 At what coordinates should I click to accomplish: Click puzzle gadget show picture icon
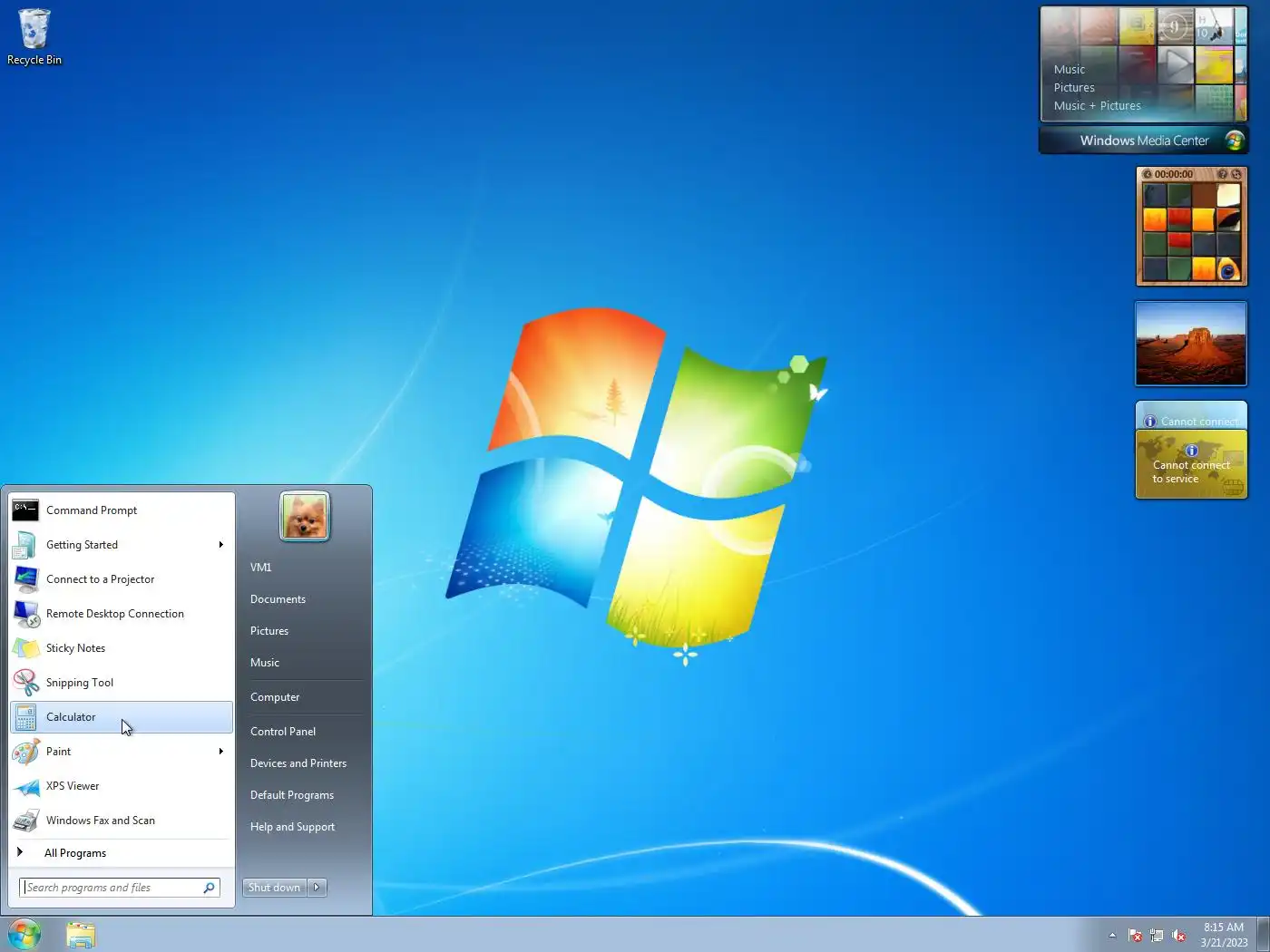(1223, 174)
